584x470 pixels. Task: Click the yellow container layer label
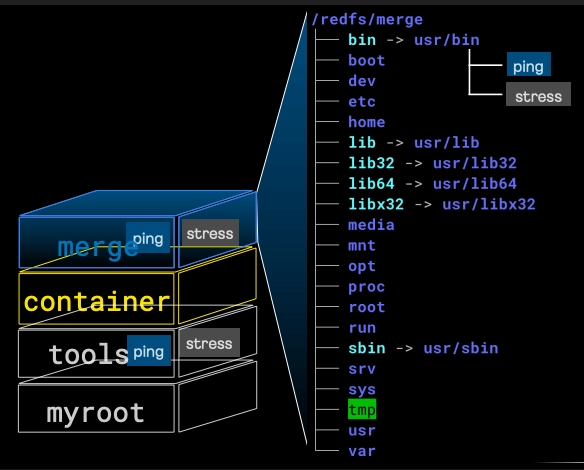(97, 301)
